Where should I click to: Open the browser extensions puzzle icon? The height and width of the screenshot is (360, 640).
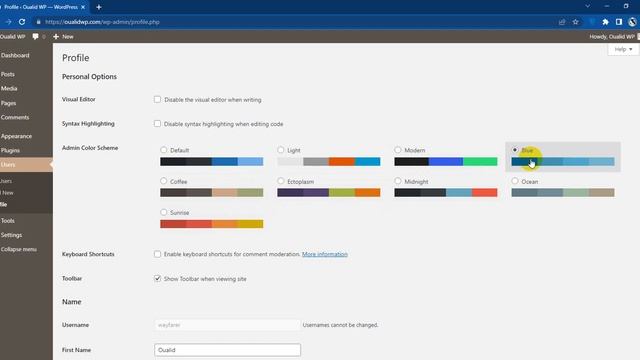click(x=605, y=22)
